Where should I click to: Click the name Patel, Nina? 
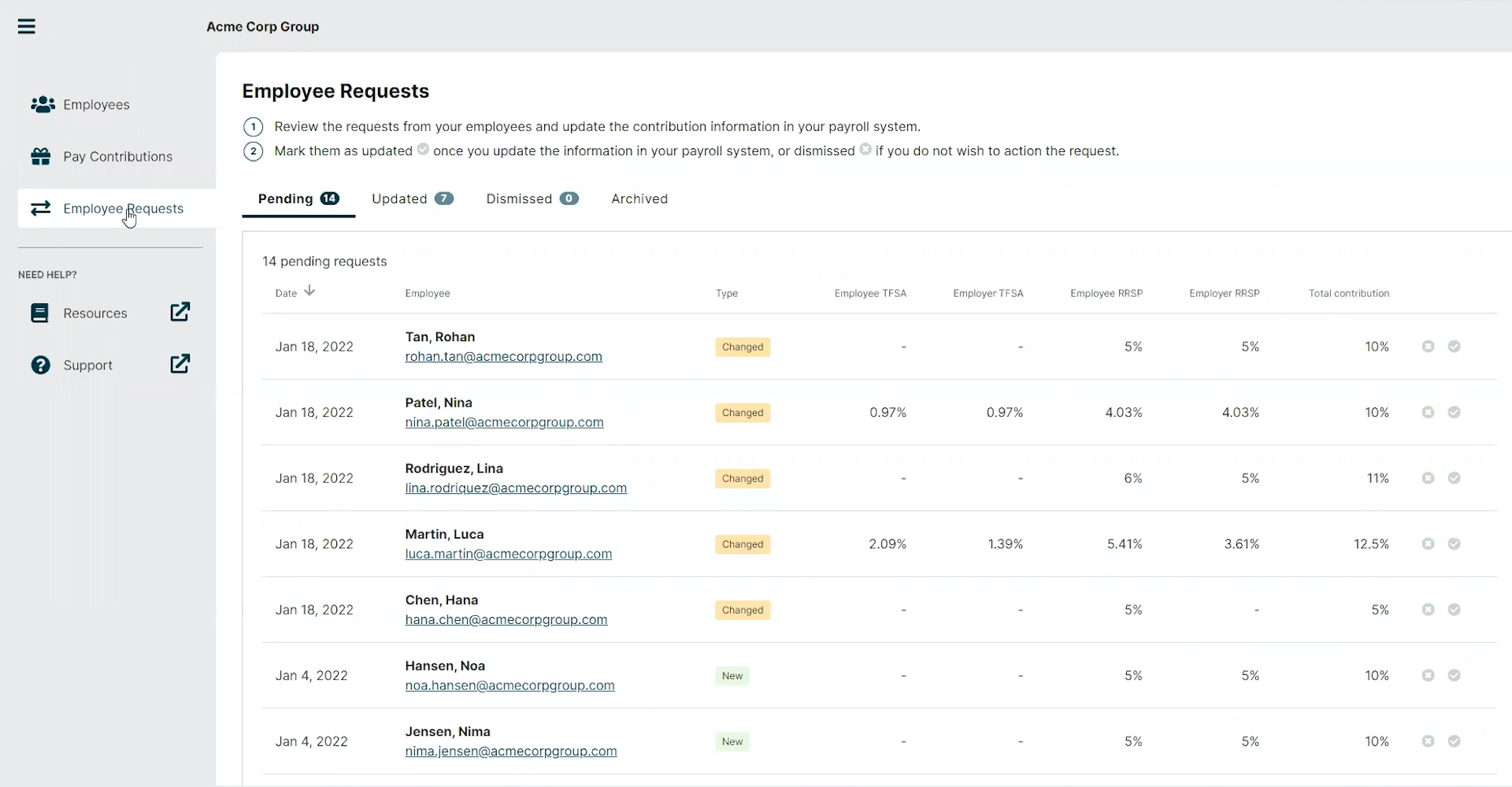pos(439,403)
